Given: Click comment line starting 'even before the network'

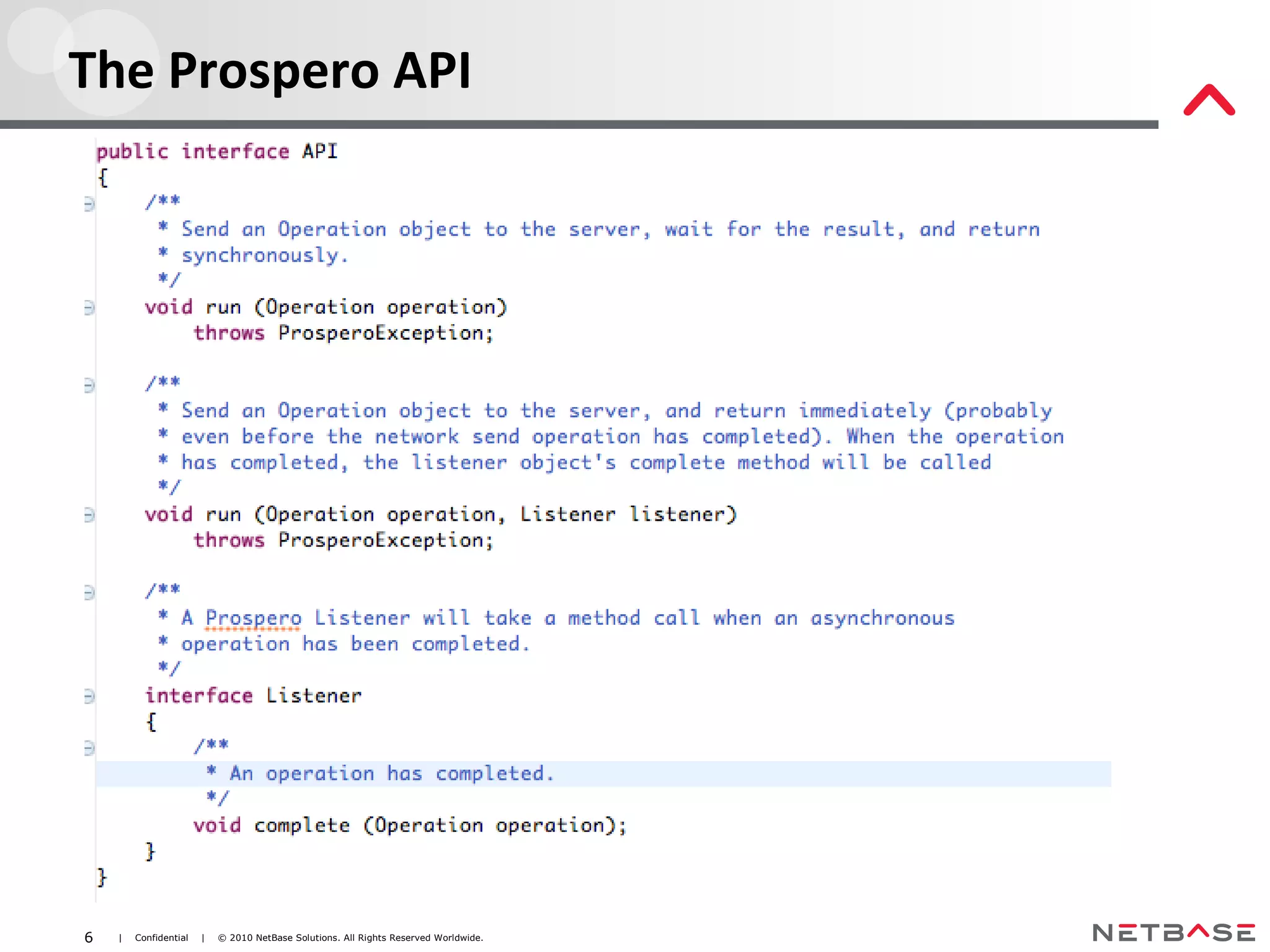Looking at the screenshot, I should click(x=623, y=437).
